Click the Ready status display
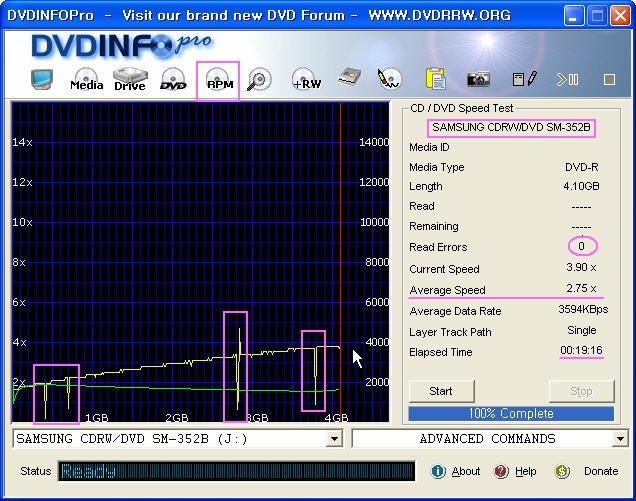 [x=236, y=471]
